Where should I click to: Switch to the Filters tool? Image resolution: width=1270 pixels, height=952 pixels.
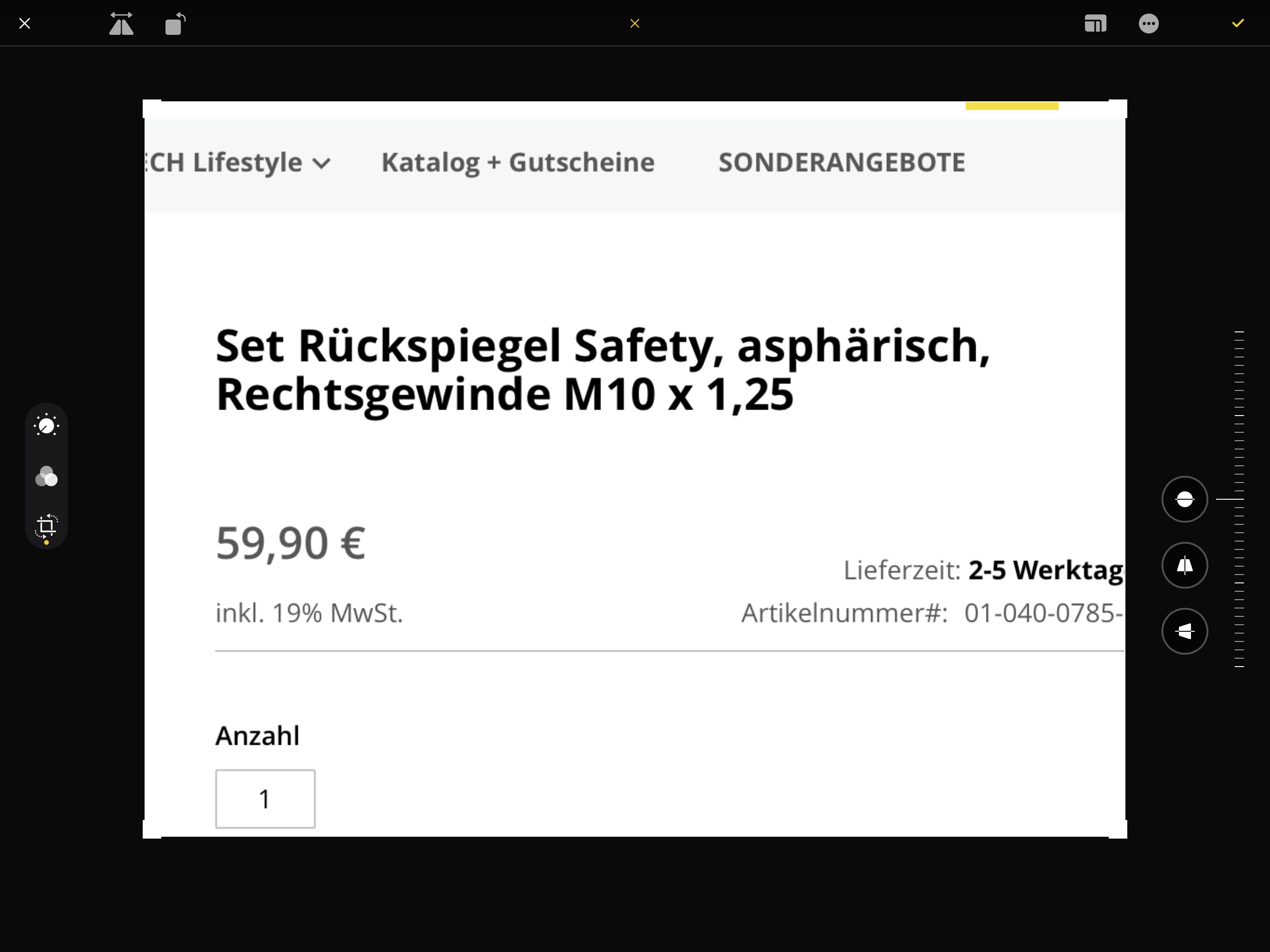(x=46, y=476)
